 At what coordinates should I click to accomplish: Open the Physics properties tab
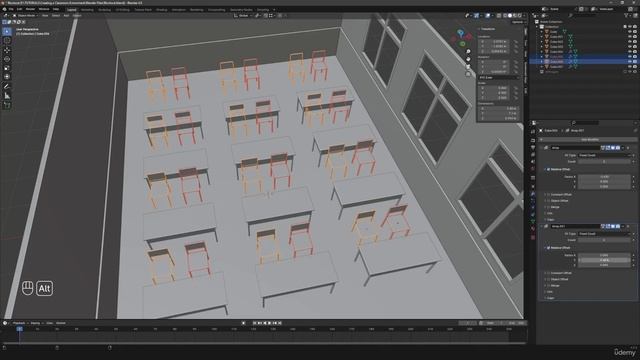pos(533,208)
